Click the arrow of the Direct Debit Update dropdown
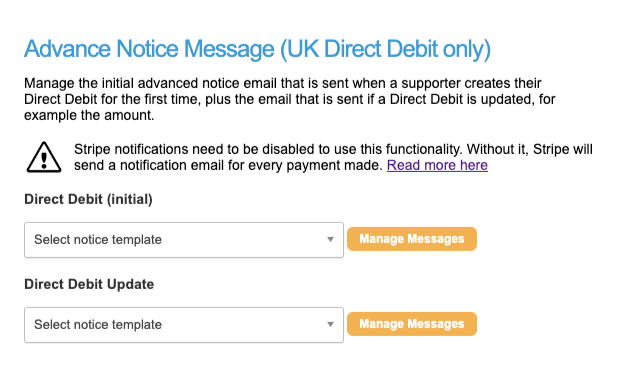This screenshot has width=619, height=380. [x=330, y=324]
